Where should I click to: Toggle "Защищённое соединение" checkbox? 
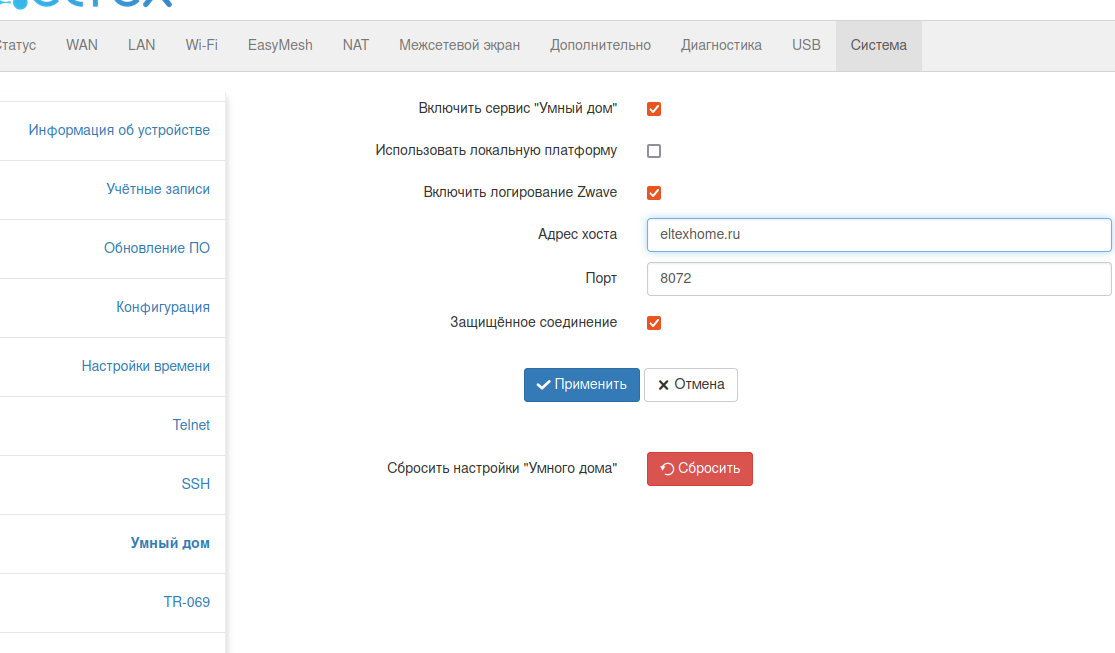tap(654, 323)
